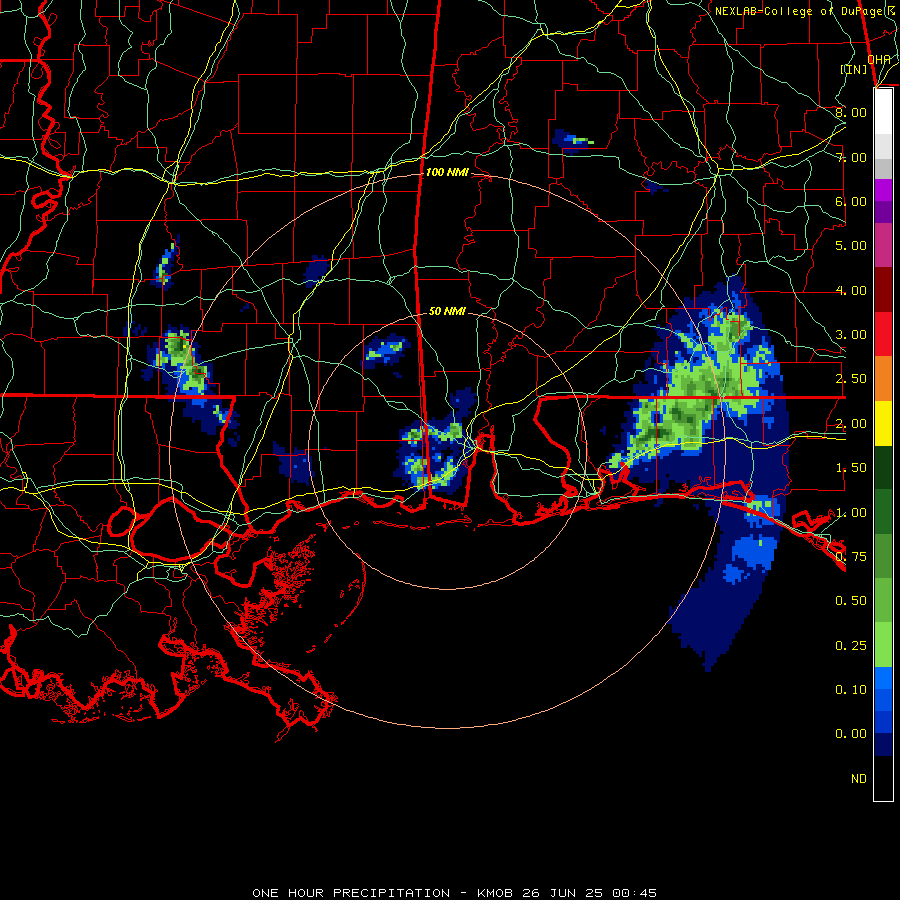Image resolution: width=900 pixels, height=900 pixels.
Task: Click the magenta legend swatch above 6.00
Action: (x=883, y=190)
